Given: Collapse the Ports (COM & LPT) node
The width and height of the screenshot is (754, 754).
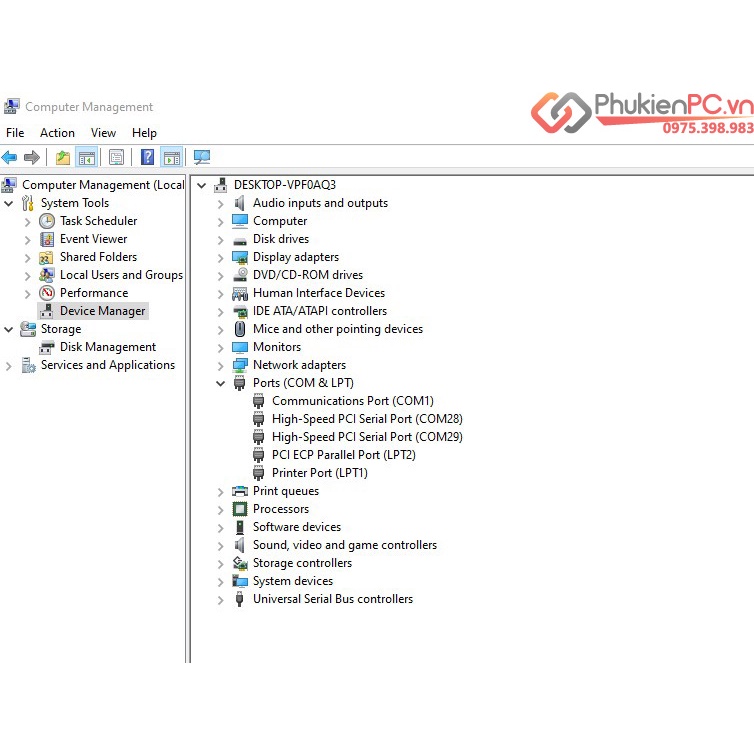Looking at the screenshot, I should [x=221, y=383].
